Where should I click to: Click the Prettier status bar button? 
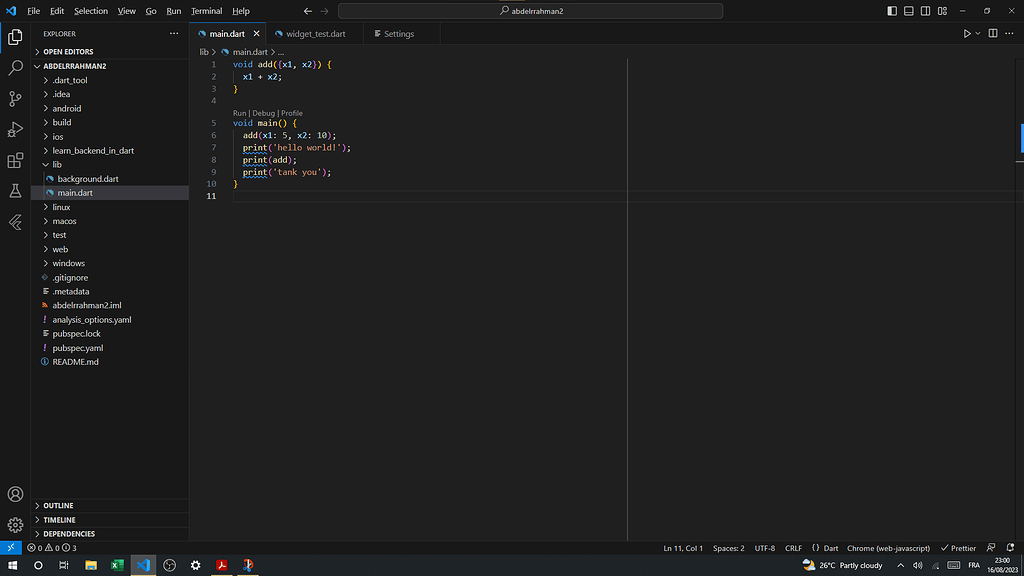pyautogui.click(x=958, y=548)
